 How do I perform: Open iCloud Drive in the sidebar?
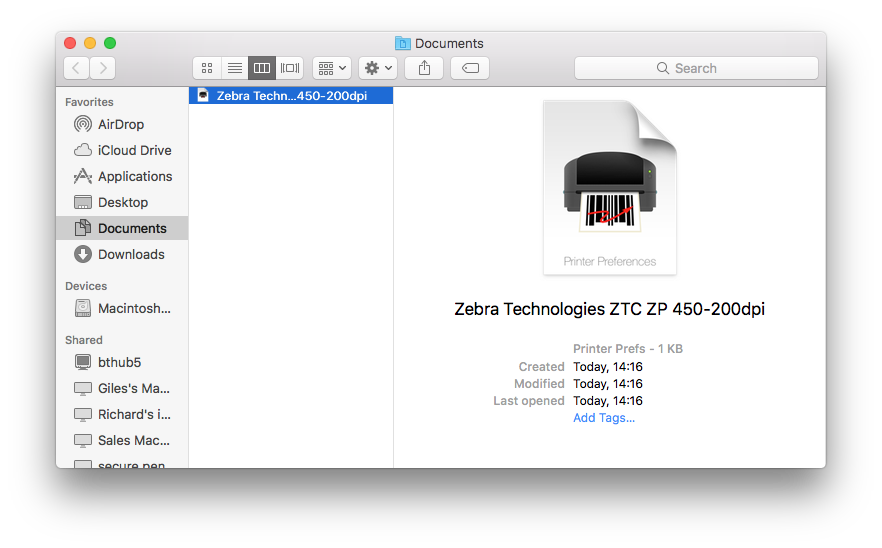tap(122, 150)
